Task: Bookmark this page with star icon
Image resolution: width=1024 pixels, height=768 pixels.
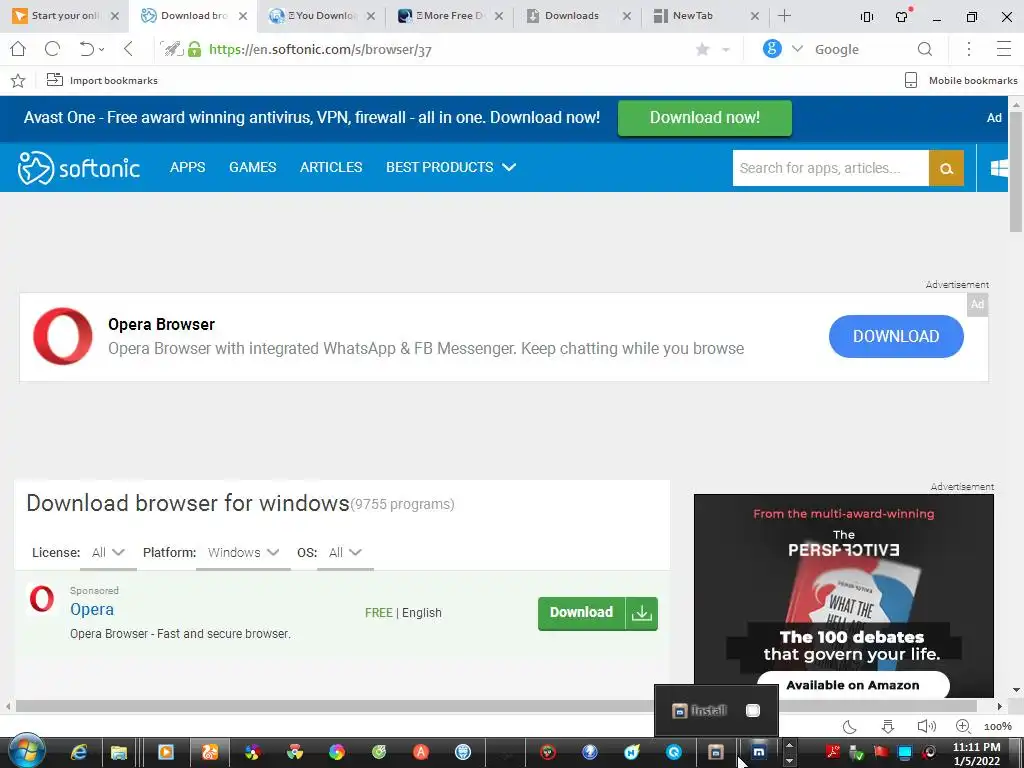Action: (703, 49)
